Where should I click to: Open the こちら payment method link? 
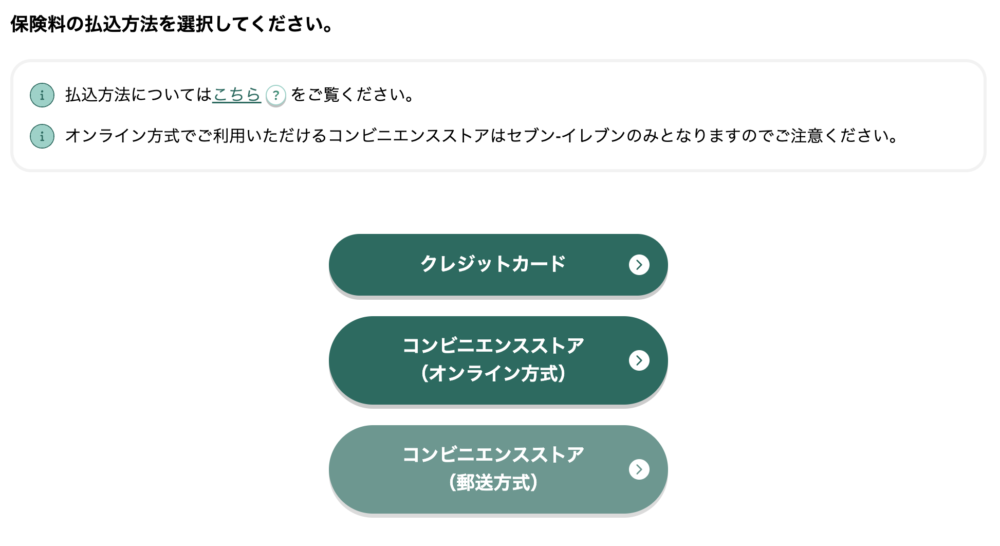click(237, 94)
